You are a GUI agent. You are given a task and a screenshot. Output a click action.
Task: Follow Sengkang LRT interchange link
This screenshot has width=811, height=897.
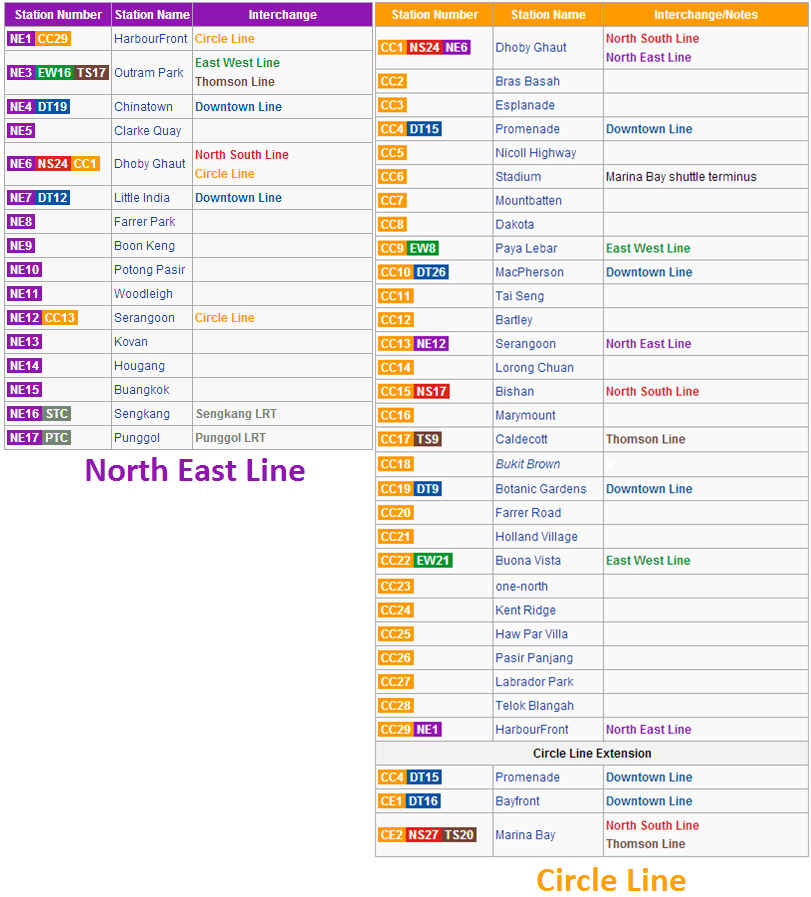(x=236, y=414)
